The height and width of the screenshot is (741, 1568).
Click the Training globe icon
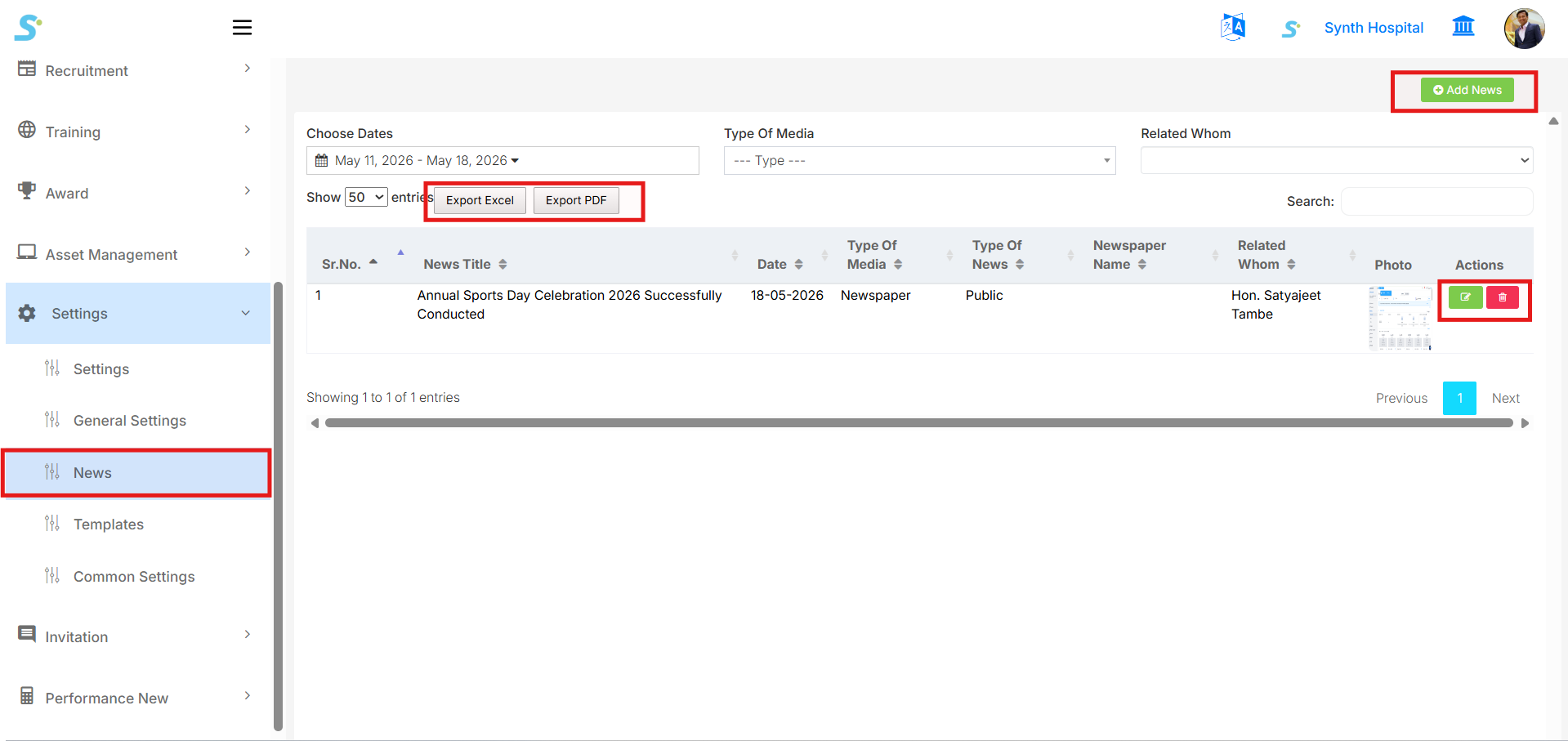pos(27,130)
